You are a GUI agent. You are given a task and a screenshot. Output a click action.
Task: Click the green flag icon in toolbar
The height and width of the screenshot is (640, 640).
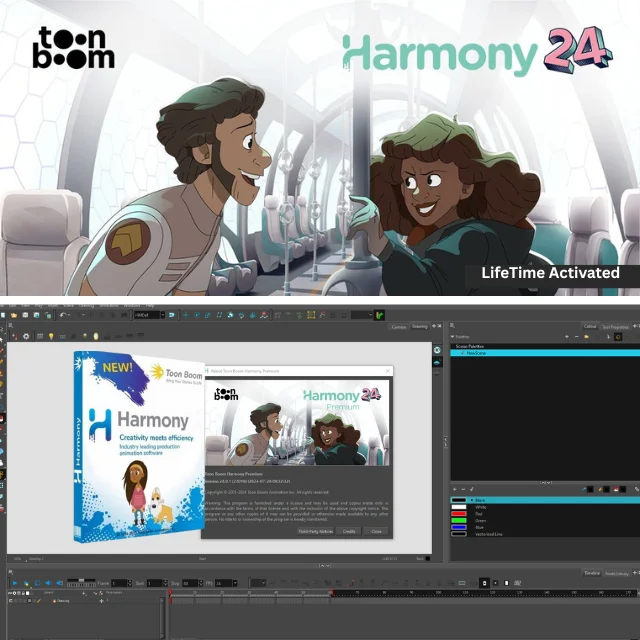click(x=380, y=315)
